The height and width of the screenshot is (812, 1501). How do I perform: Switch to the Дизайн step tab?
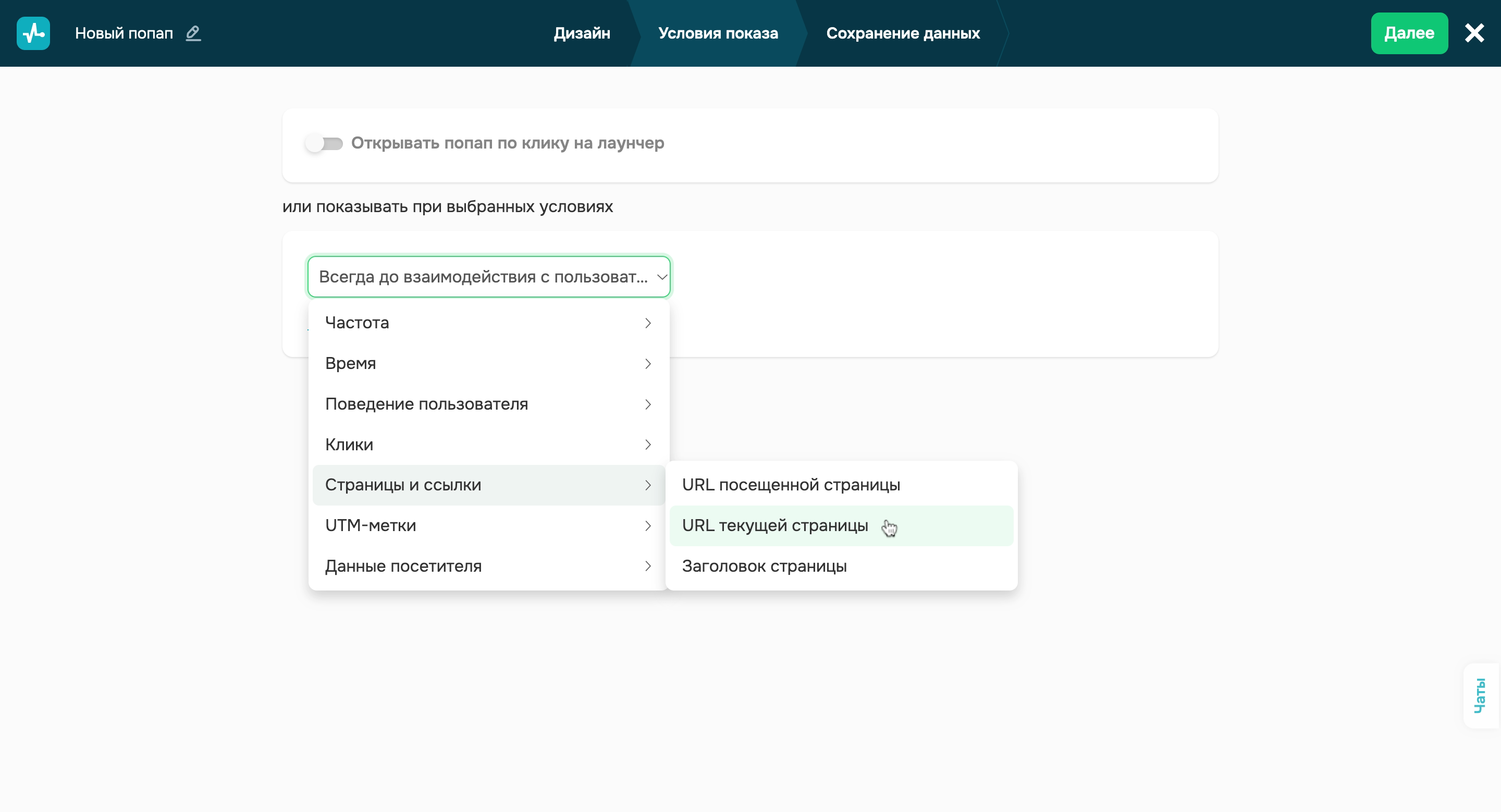coord(582,33)
